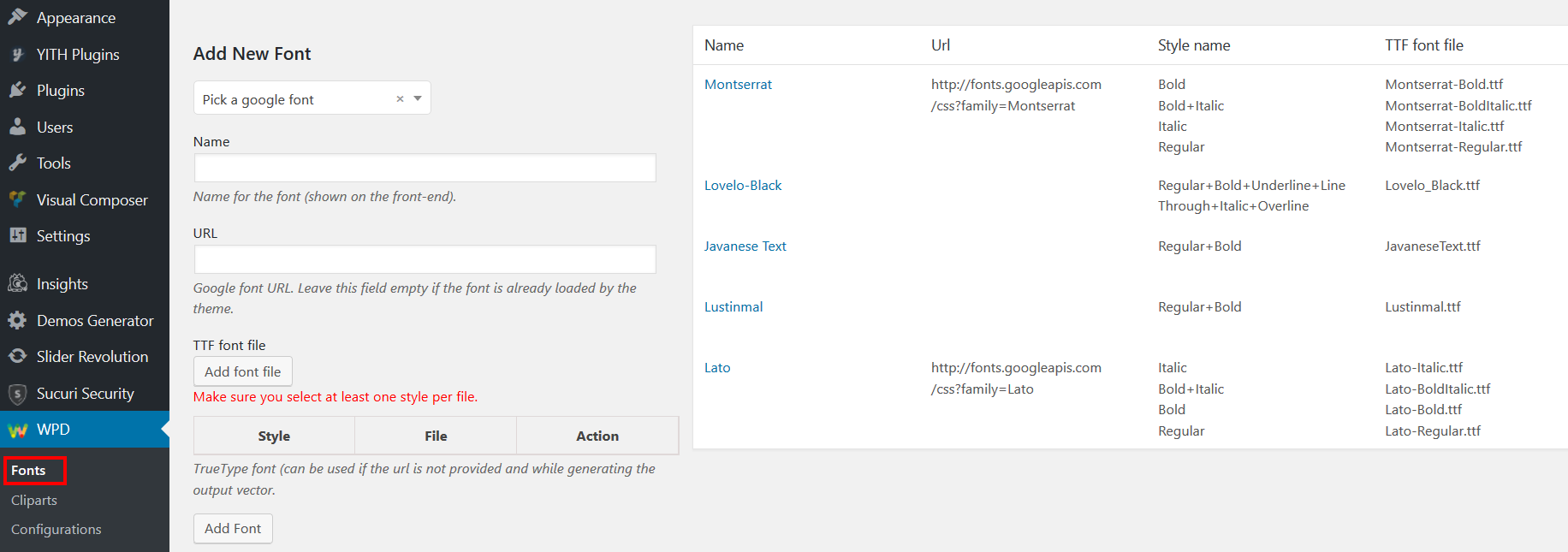Click the Plugins plug icon
The width and height of the screenshot is (1568, 552).
pyautogui.click(x=17, y=90)
